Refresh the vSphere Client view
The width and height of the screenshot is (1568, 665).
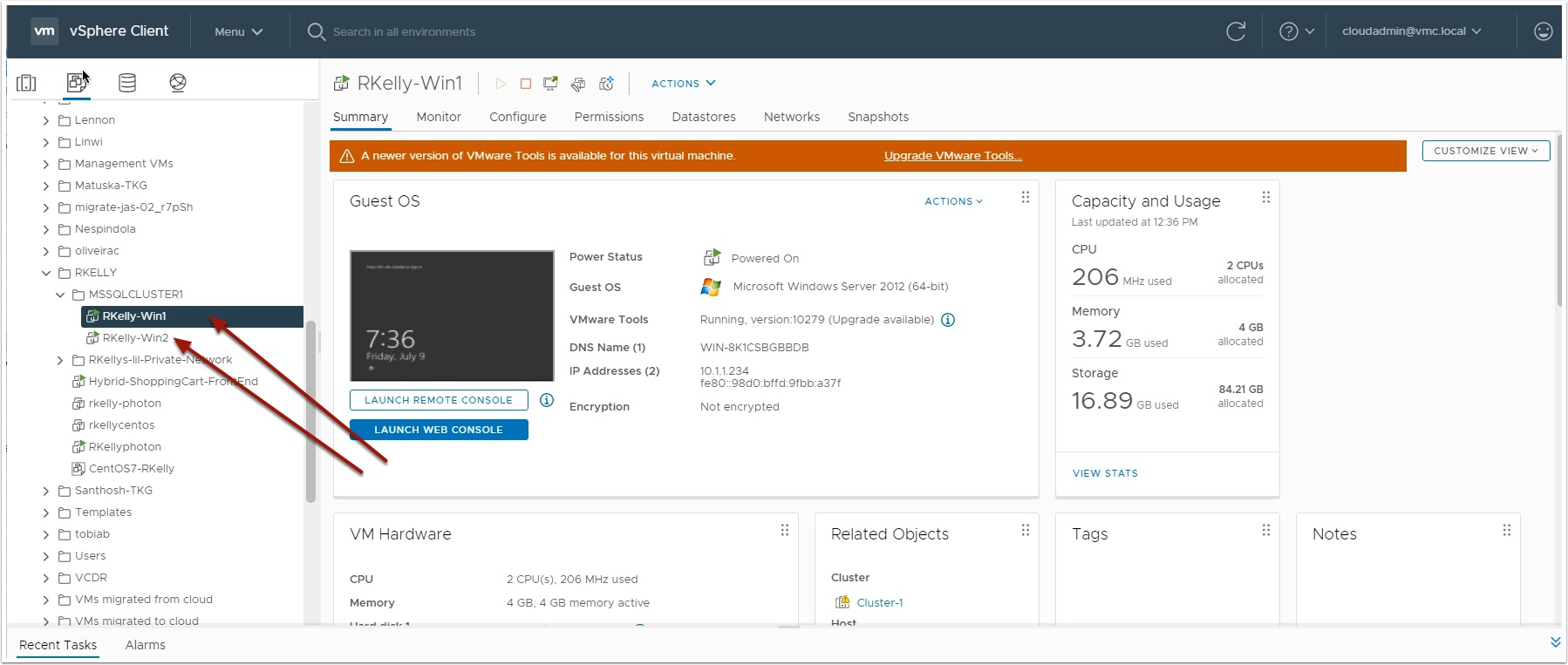click(x=1236, y=31)
